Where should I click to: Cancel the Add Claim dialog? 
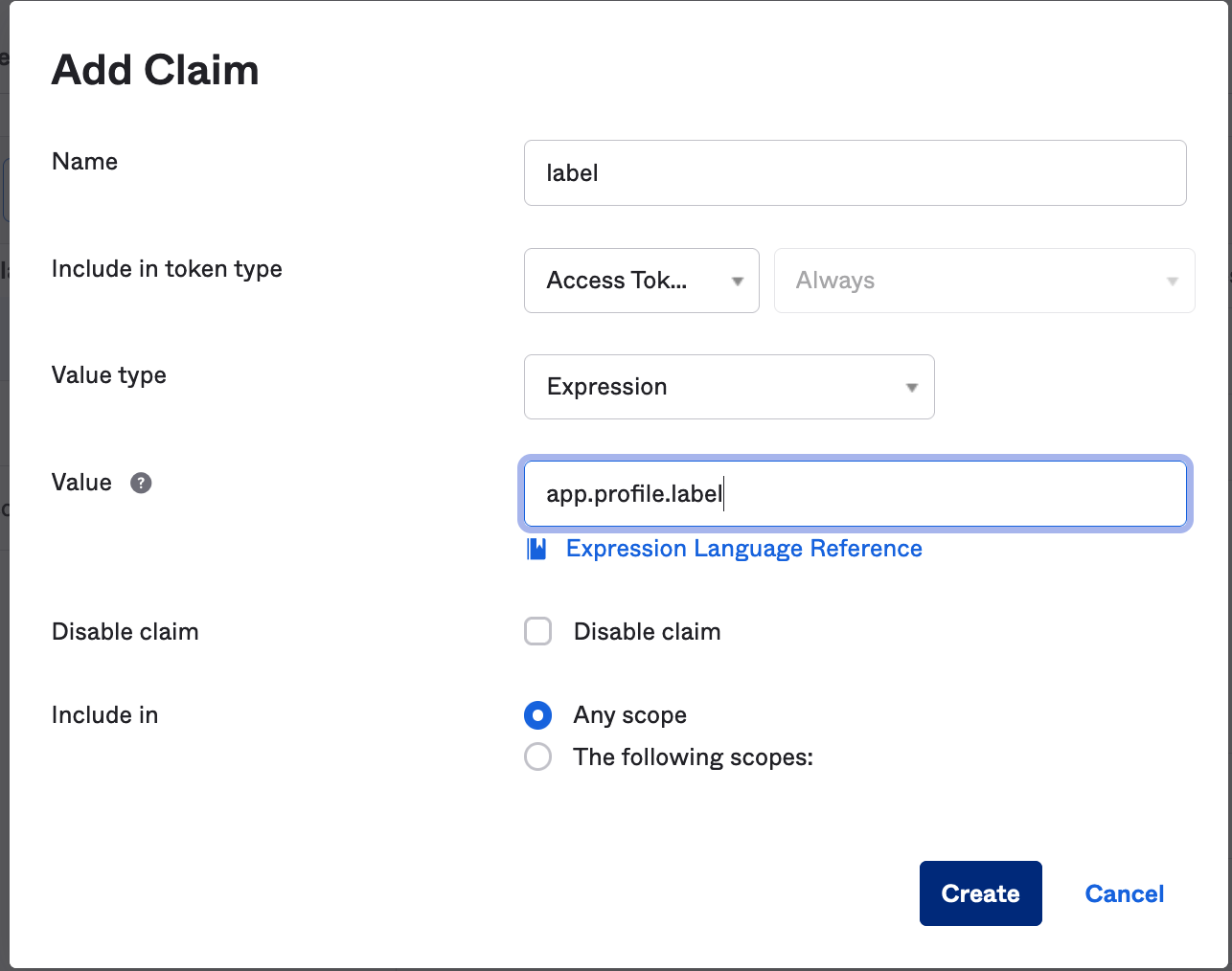click(x=1124, y=892)
